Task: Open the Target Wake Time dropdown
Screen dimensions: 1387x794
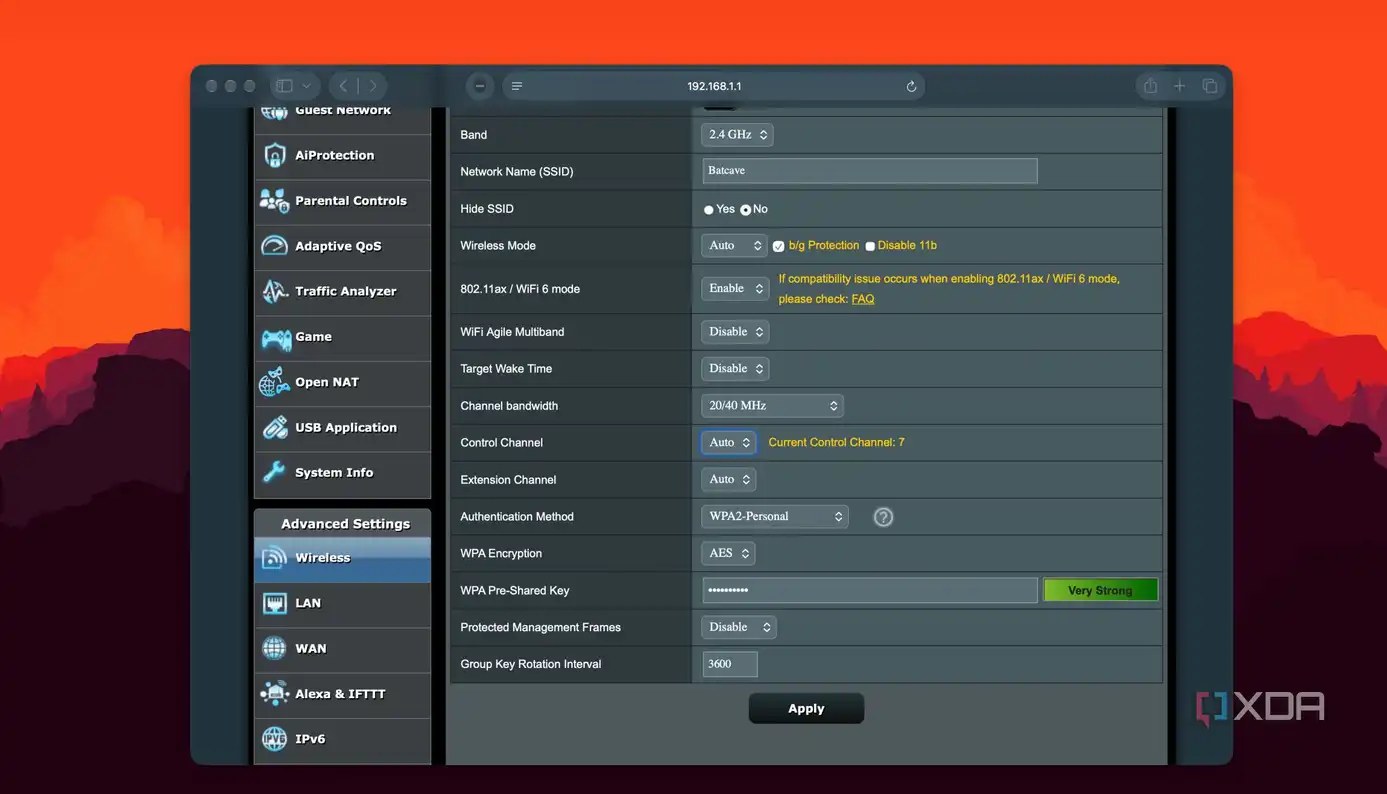Action: (x=736, y=369)
